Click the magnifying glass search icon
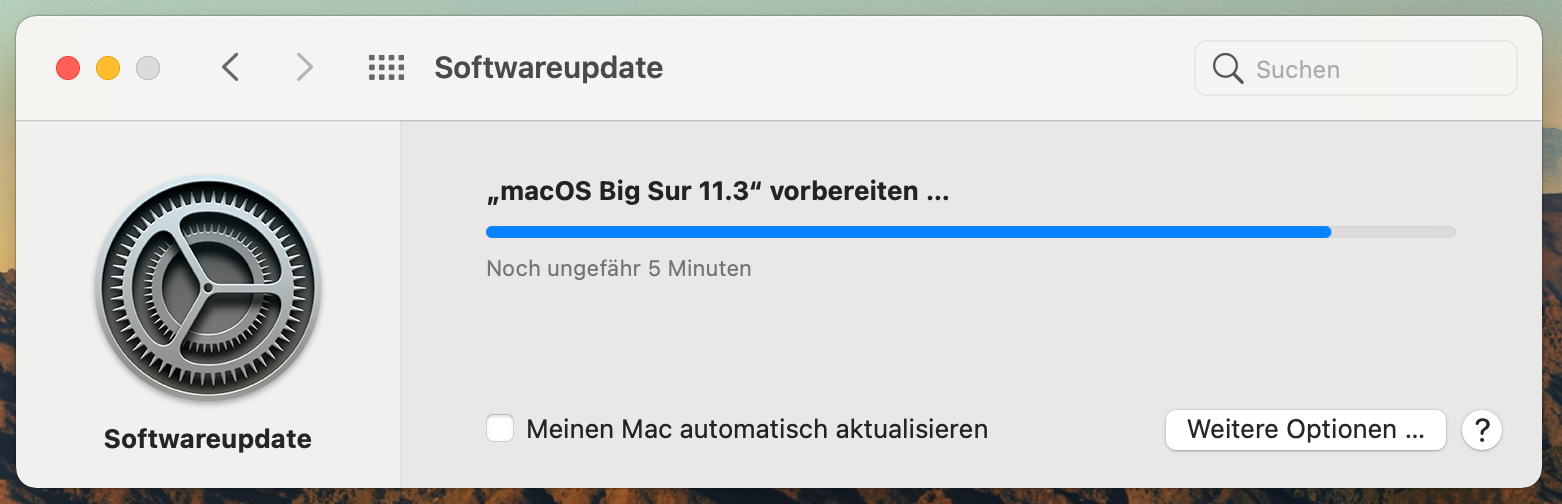 point(1227,69)
